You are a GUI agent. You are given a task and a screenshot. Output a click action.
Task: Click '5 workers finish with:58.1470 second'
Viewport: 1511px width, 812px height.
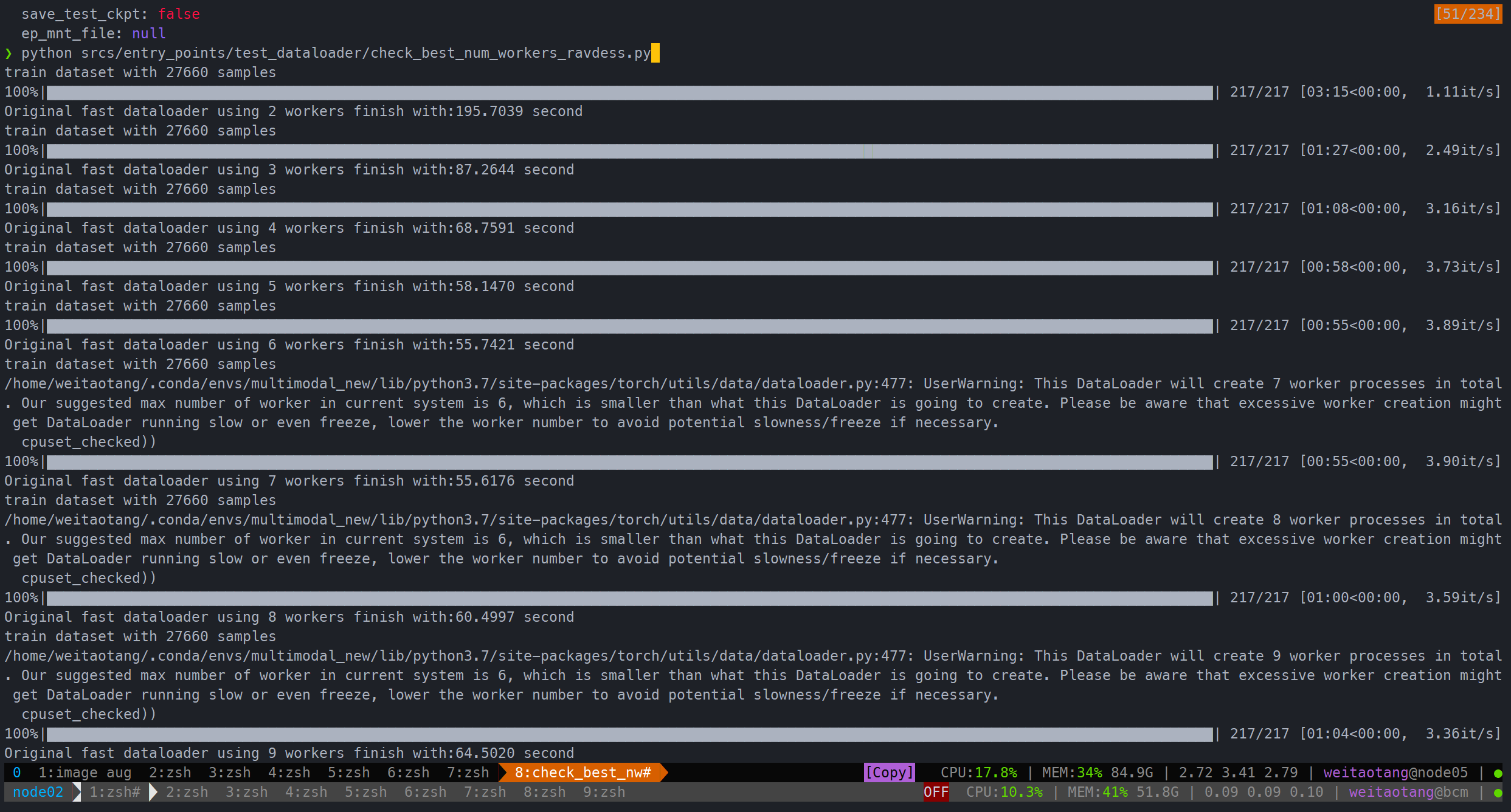tap(421, 286)
